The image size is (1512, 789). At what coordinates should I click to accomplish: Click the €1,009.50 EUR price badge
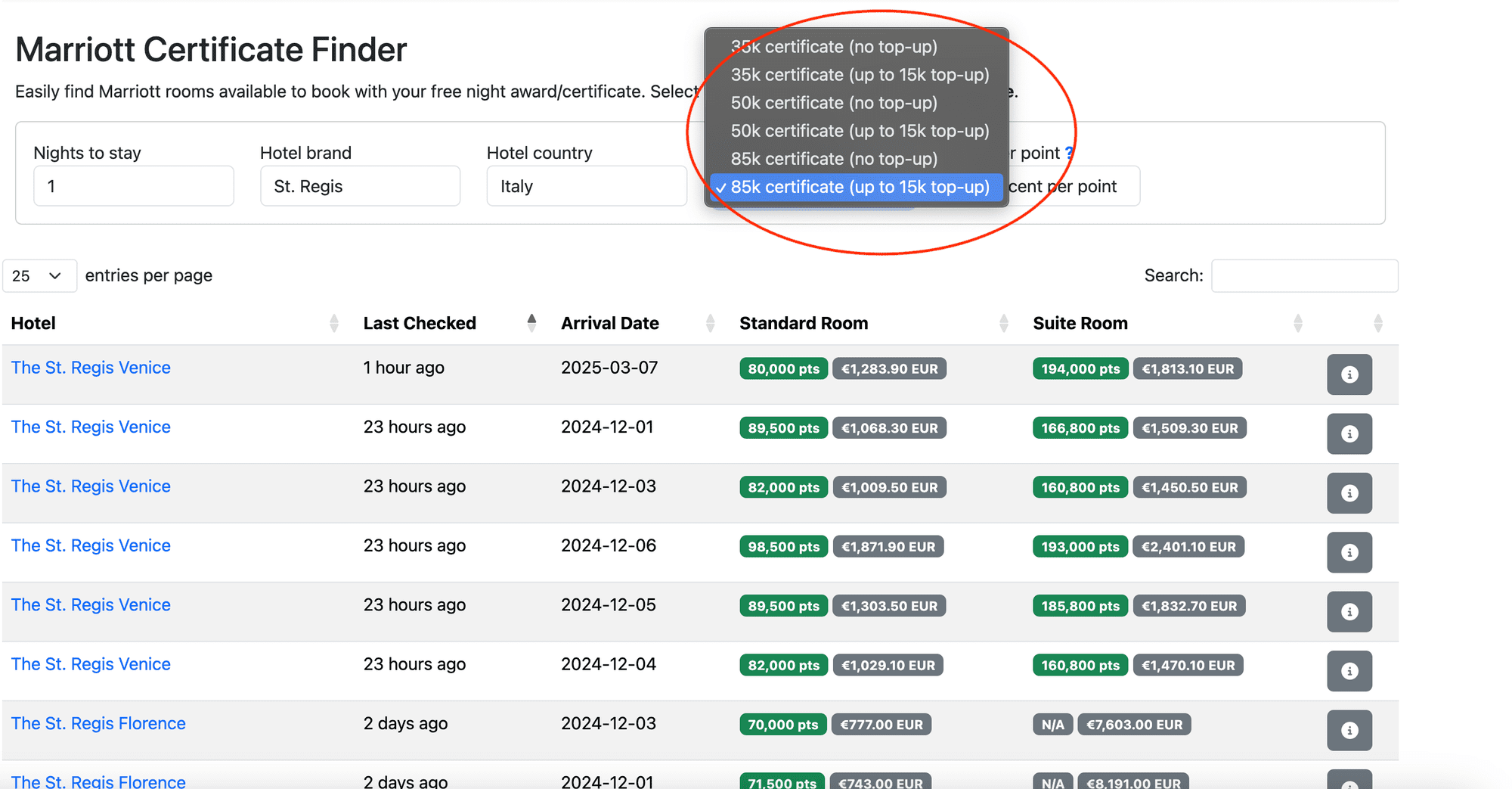[889, 487]
